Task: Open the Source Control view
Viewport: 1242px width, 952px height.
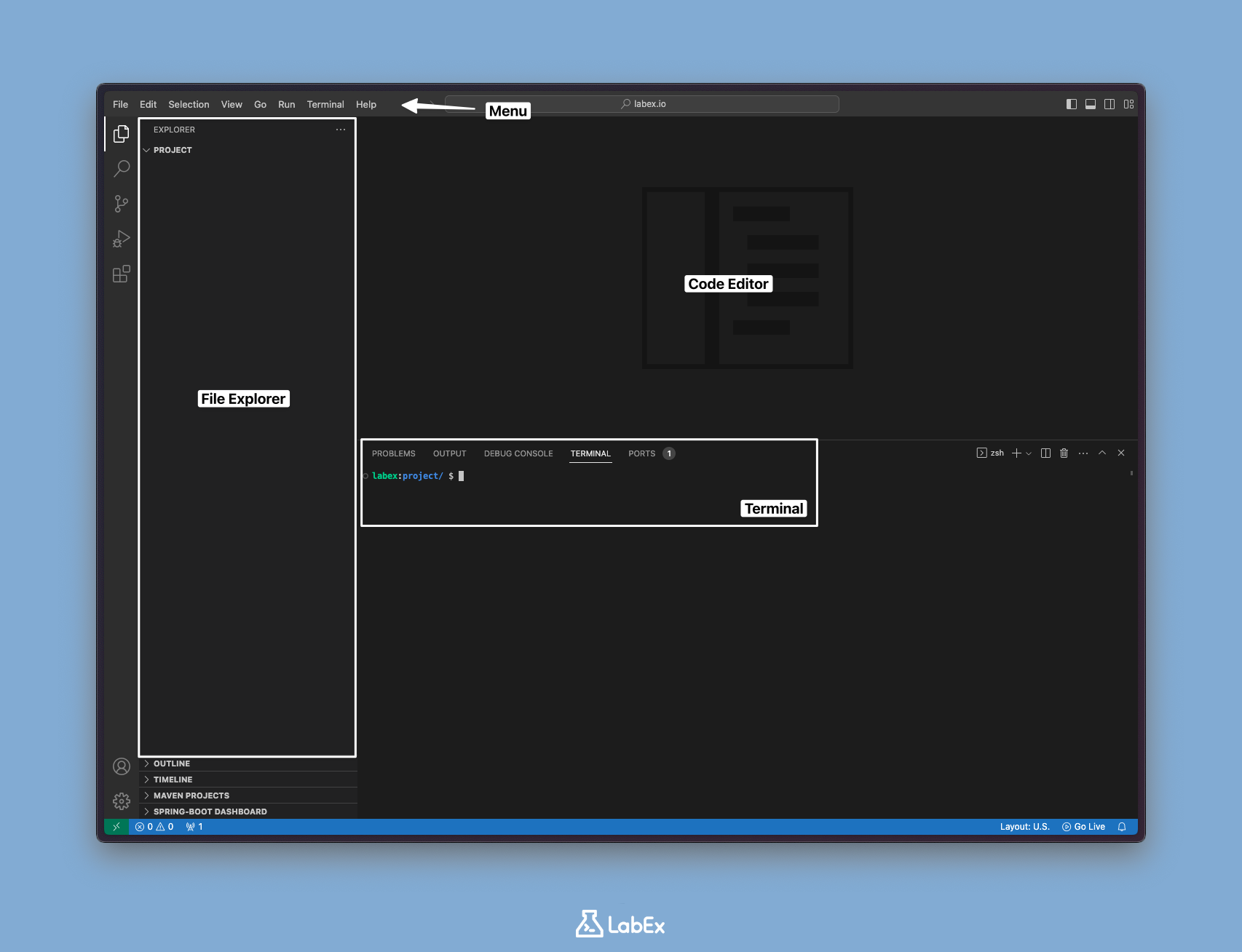Action: coord(122,204)
